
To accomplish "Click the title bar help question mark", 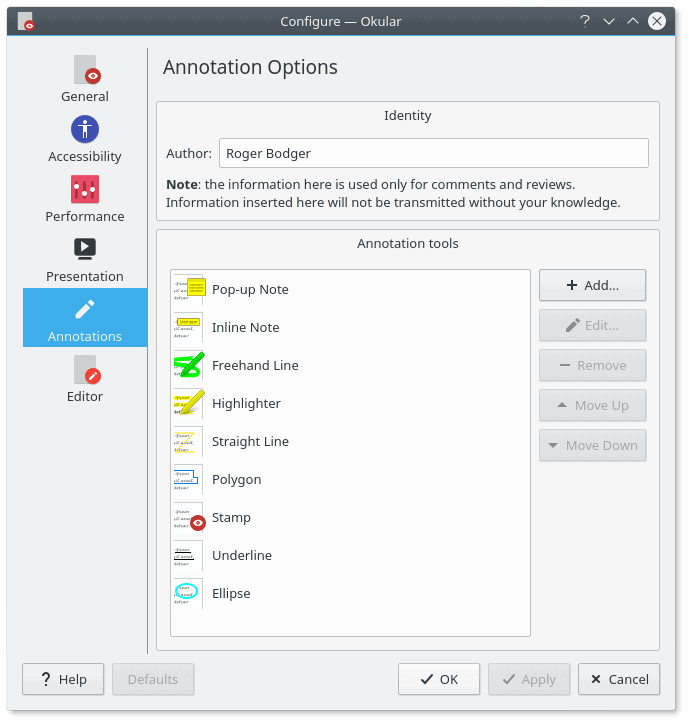I will coord(585,21).
